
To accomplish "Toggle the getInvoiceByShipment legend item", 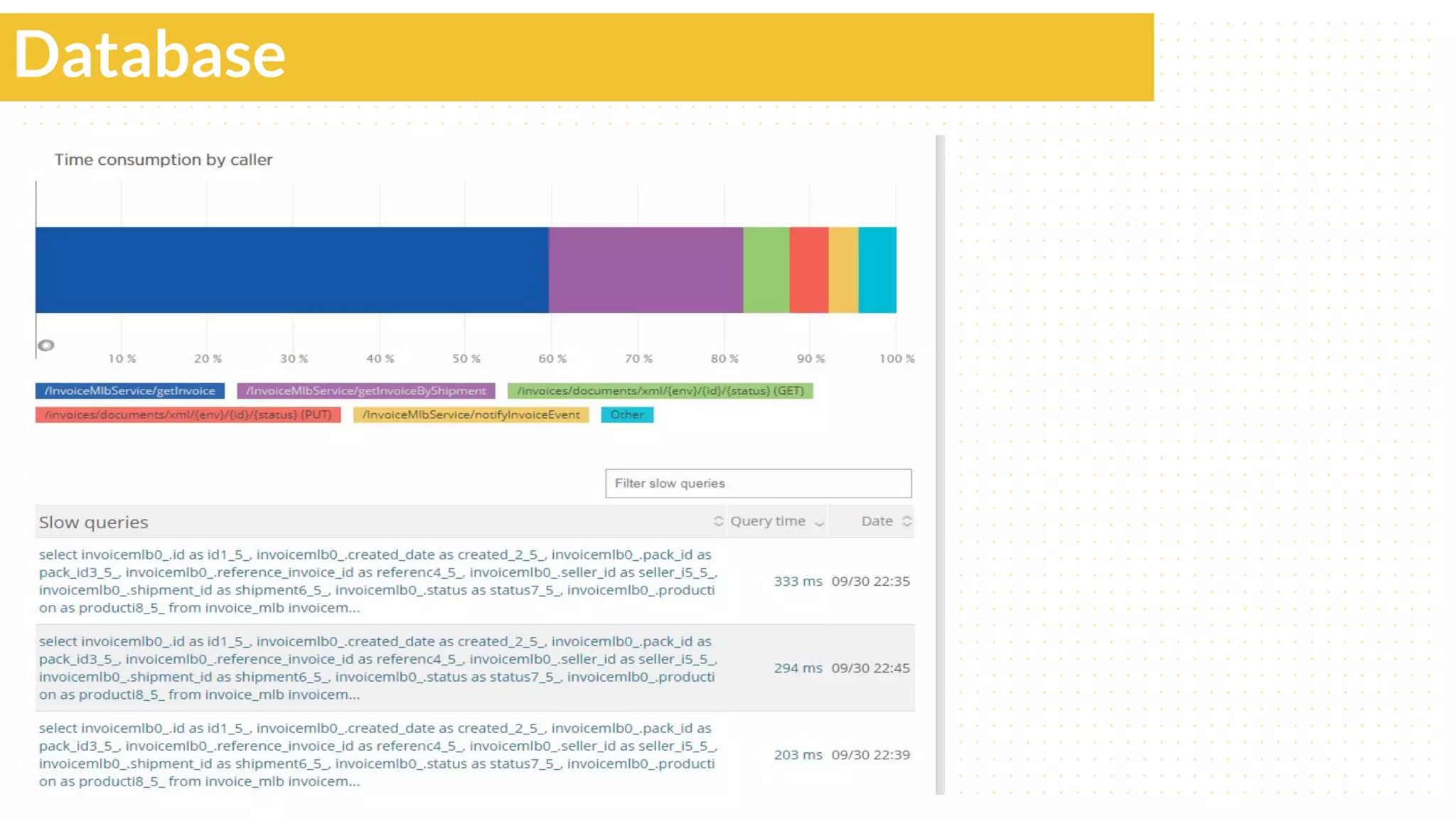I will (366, 391).
